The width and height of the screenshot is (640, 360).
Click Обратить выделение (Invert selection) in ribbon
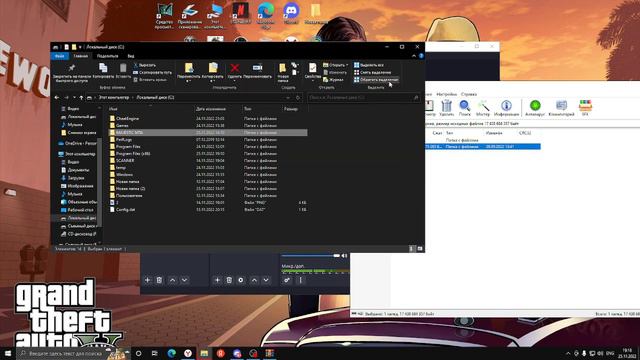(x=376, y=80)
